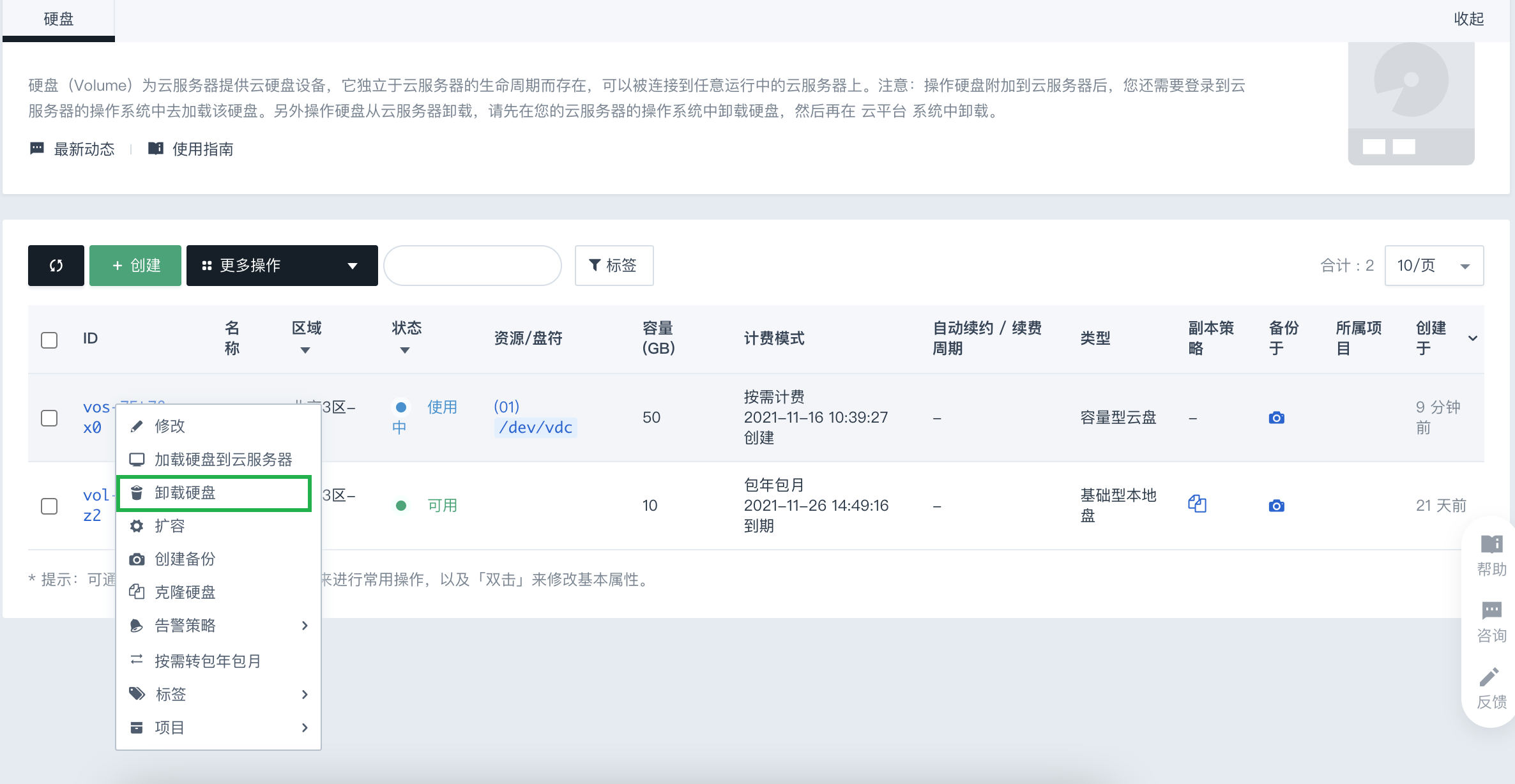Click the 标签 filter button

click(x=613, y=266)
